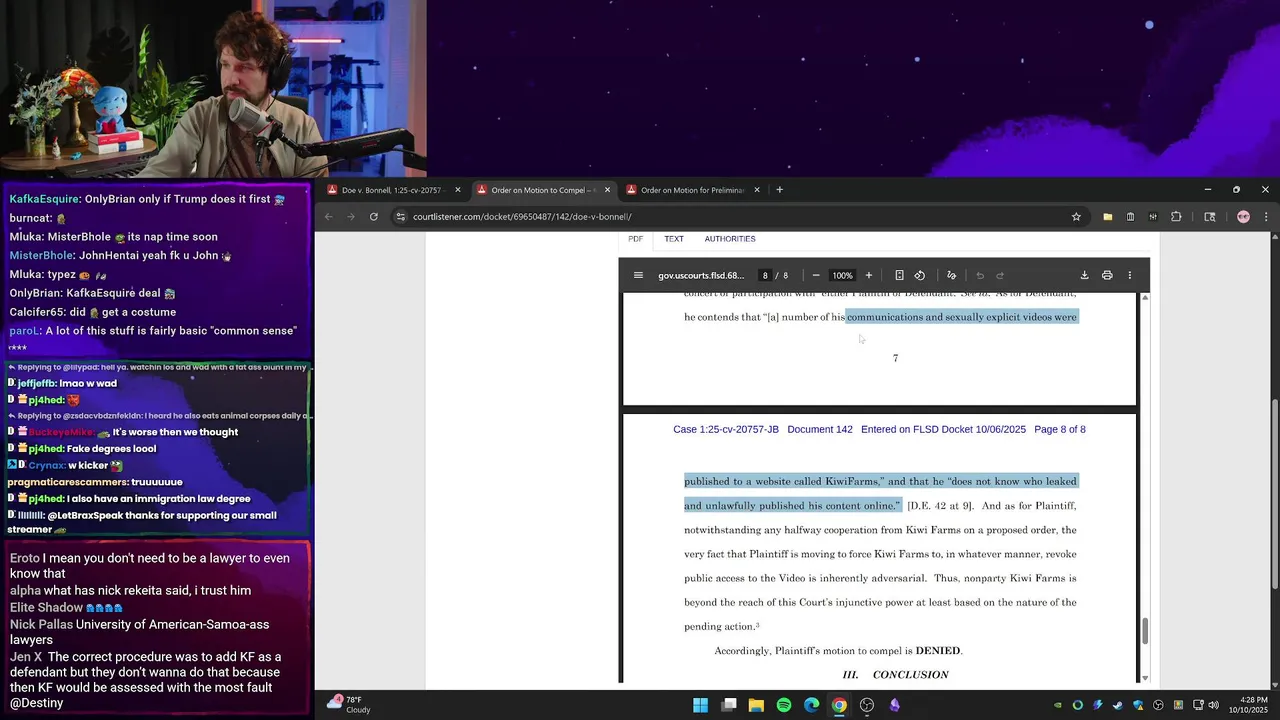Reload the CourtListener page
The width and height of the screenshot is (1280, 720).
[374, 216]
